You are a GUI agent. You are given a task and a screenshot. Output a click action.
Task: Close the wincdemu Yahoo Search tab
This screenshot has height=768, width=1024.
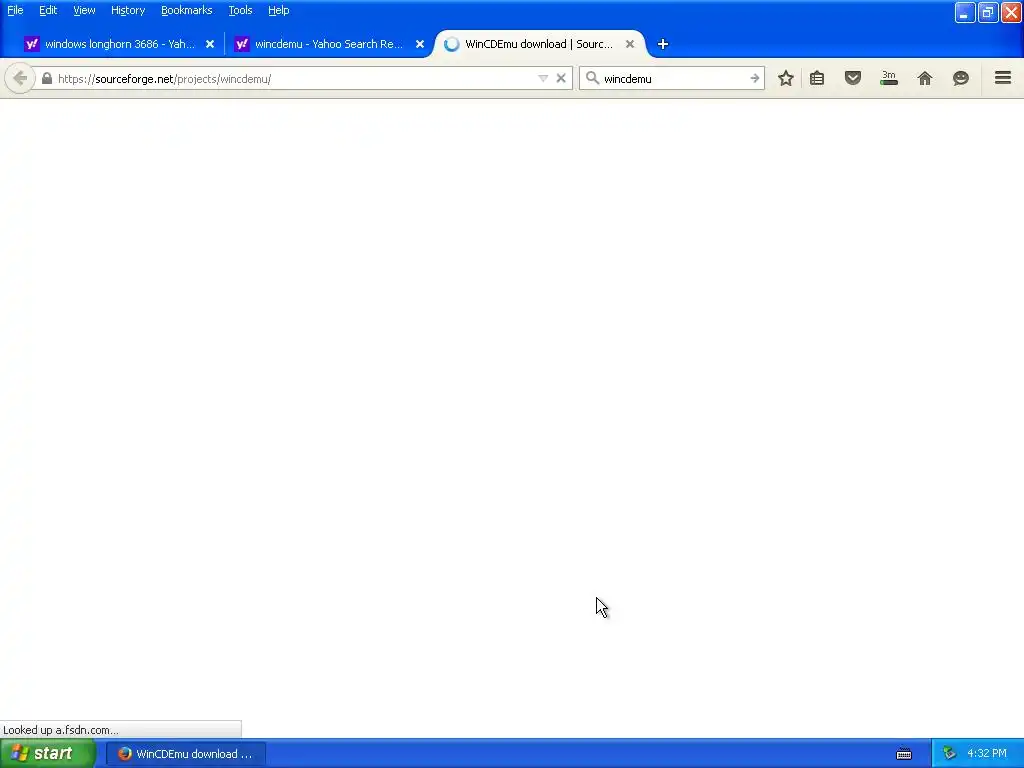point(420,44)
